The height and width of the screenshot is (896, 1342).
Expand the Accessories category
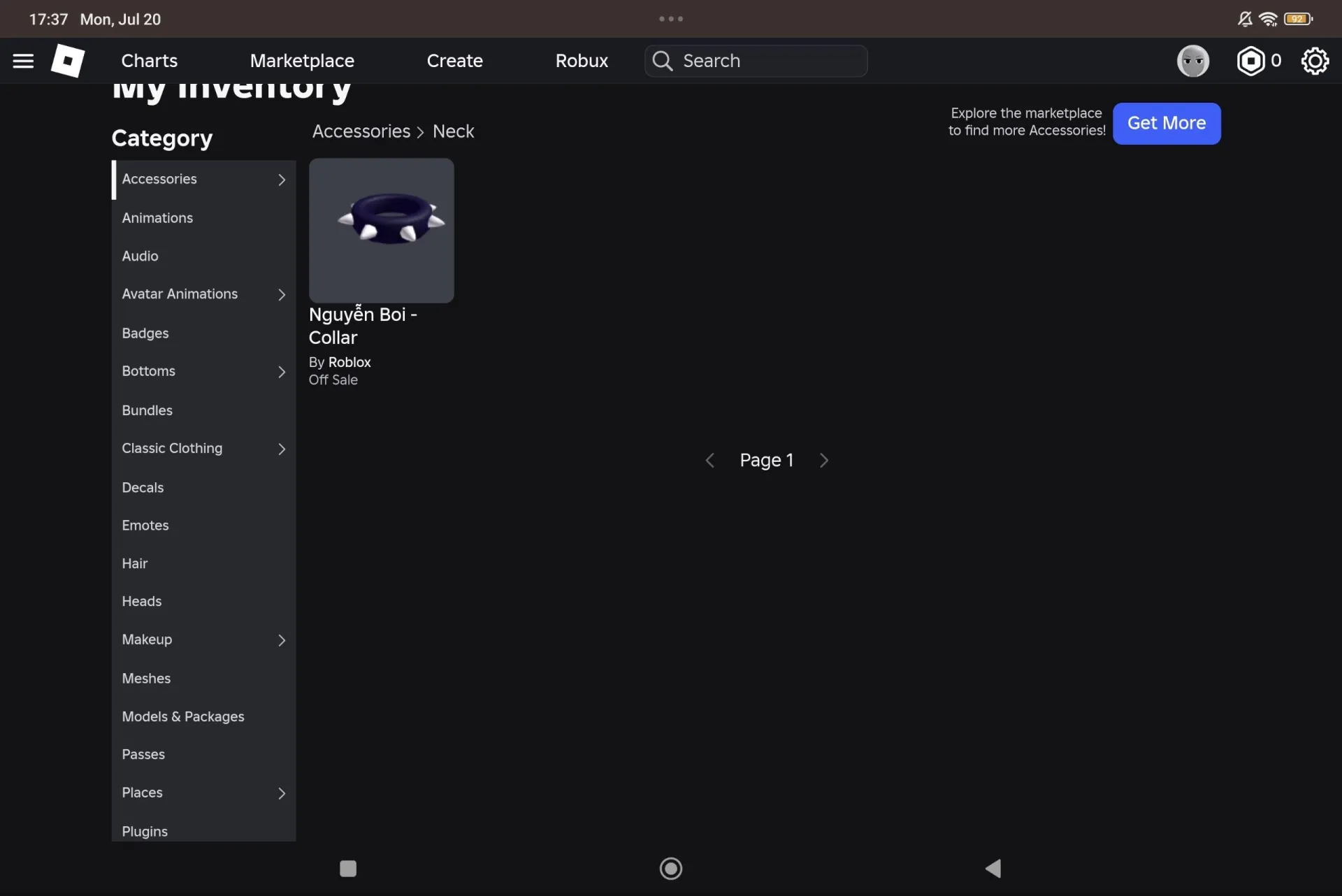point(203,180)
